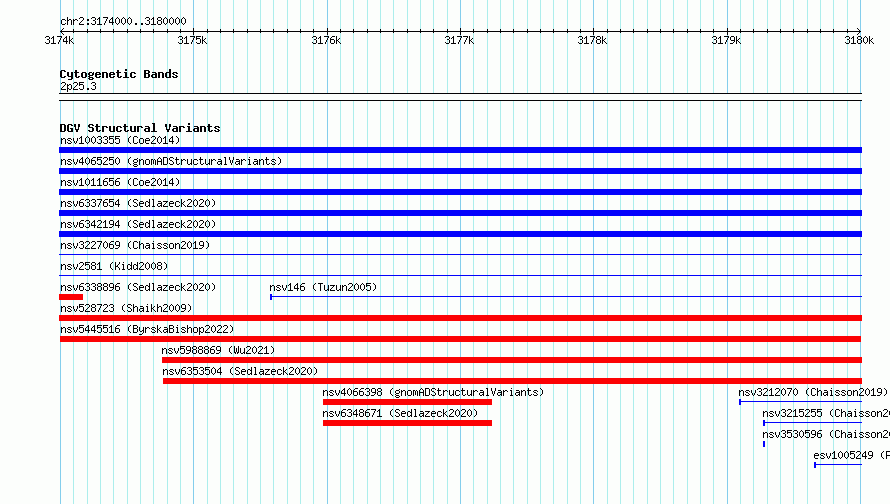The image size is (890, 504).
Task: Open the nsv5988869 (Wu2021) label
Action: 218,350
